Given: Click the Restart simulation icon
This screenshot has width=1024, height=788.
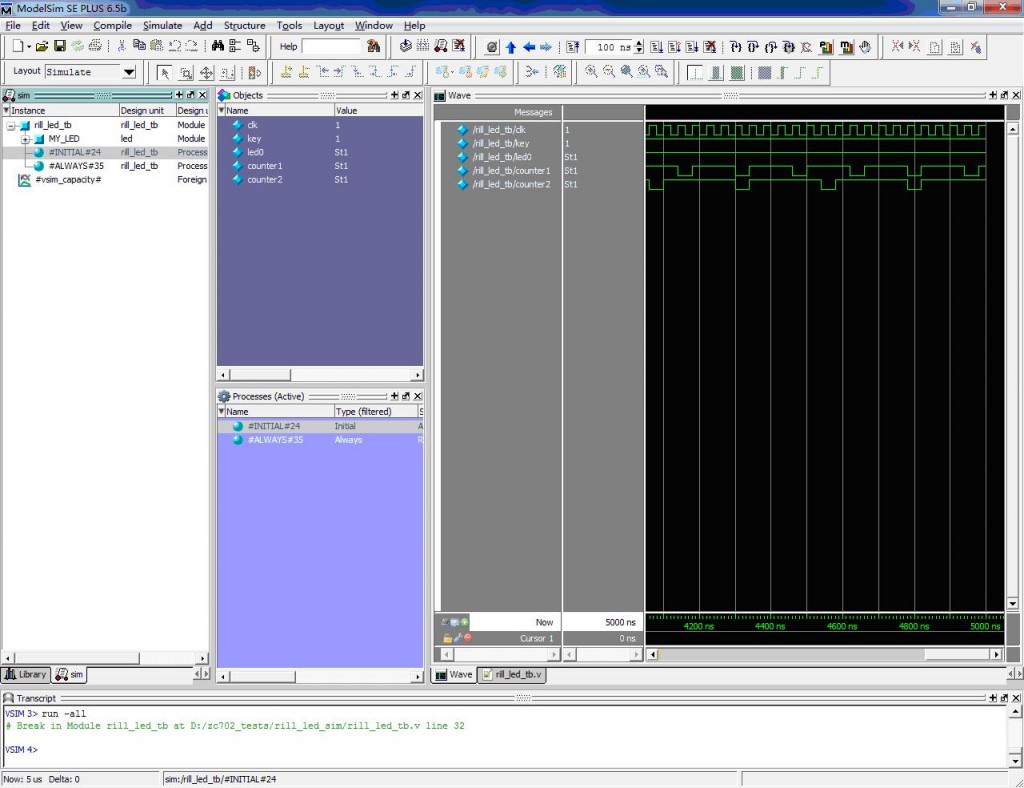Looking at the screenshot, I should point(573,47).
